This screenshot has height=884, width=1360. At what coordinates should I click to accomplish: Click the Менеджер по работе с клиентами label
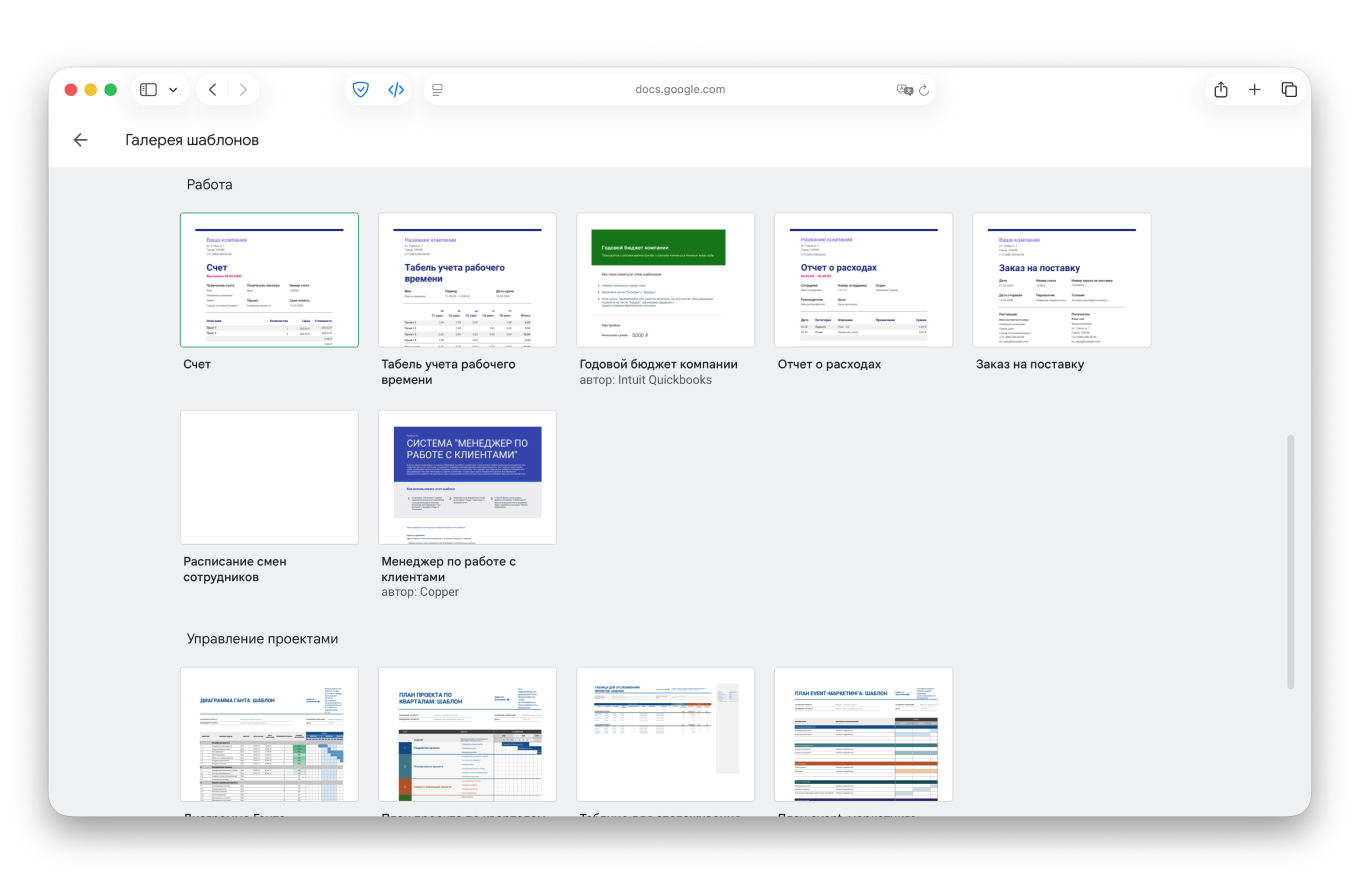pyautogui.click(x=448, y=569)
